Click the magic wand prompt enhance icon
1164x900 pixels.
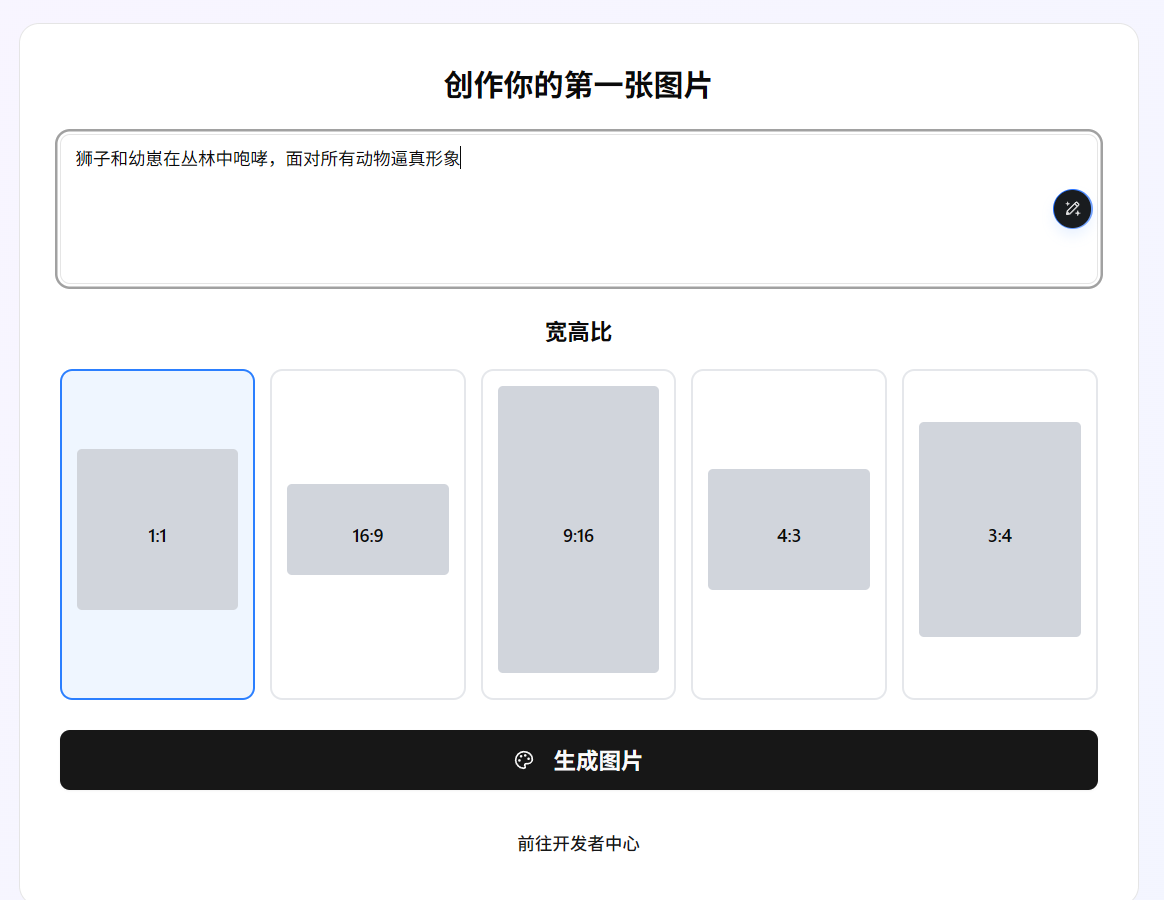(1072, 209)
